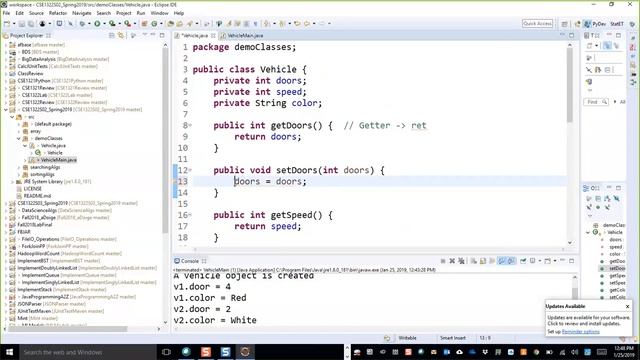Viewport: 640px width, 360px height.
Task: Open the dropdown next to New icon
Action: [x=14, y=24]
